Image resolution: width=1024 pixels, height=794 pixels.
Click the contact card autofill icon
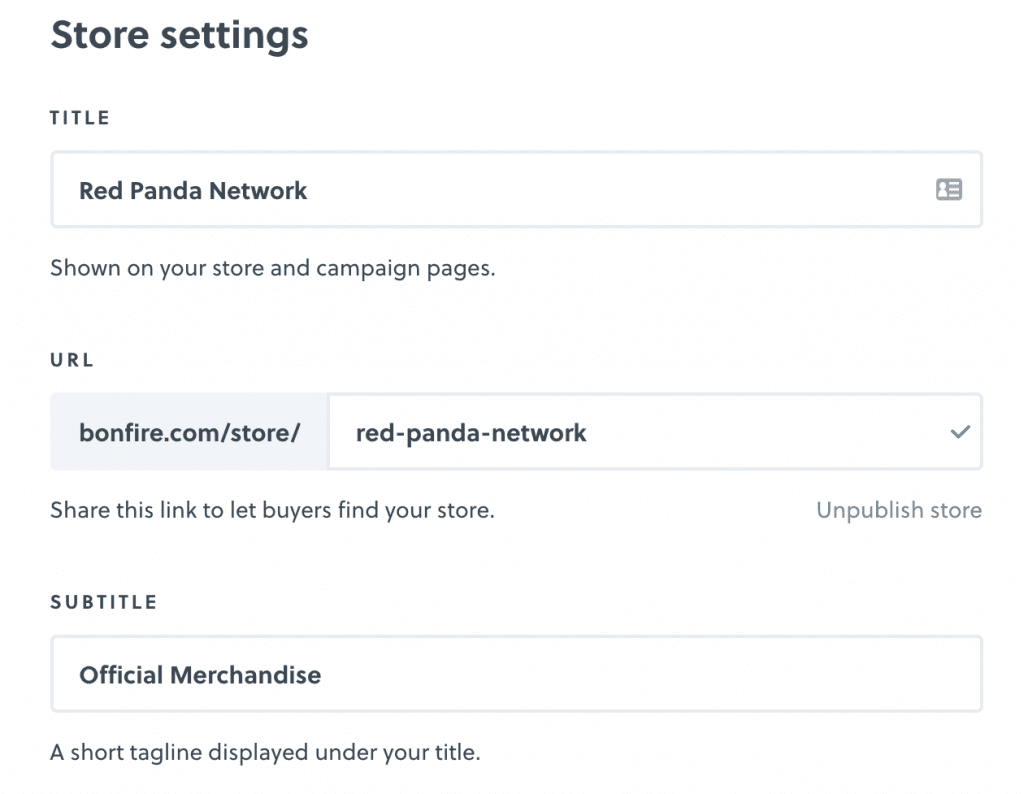coord(948,189)
